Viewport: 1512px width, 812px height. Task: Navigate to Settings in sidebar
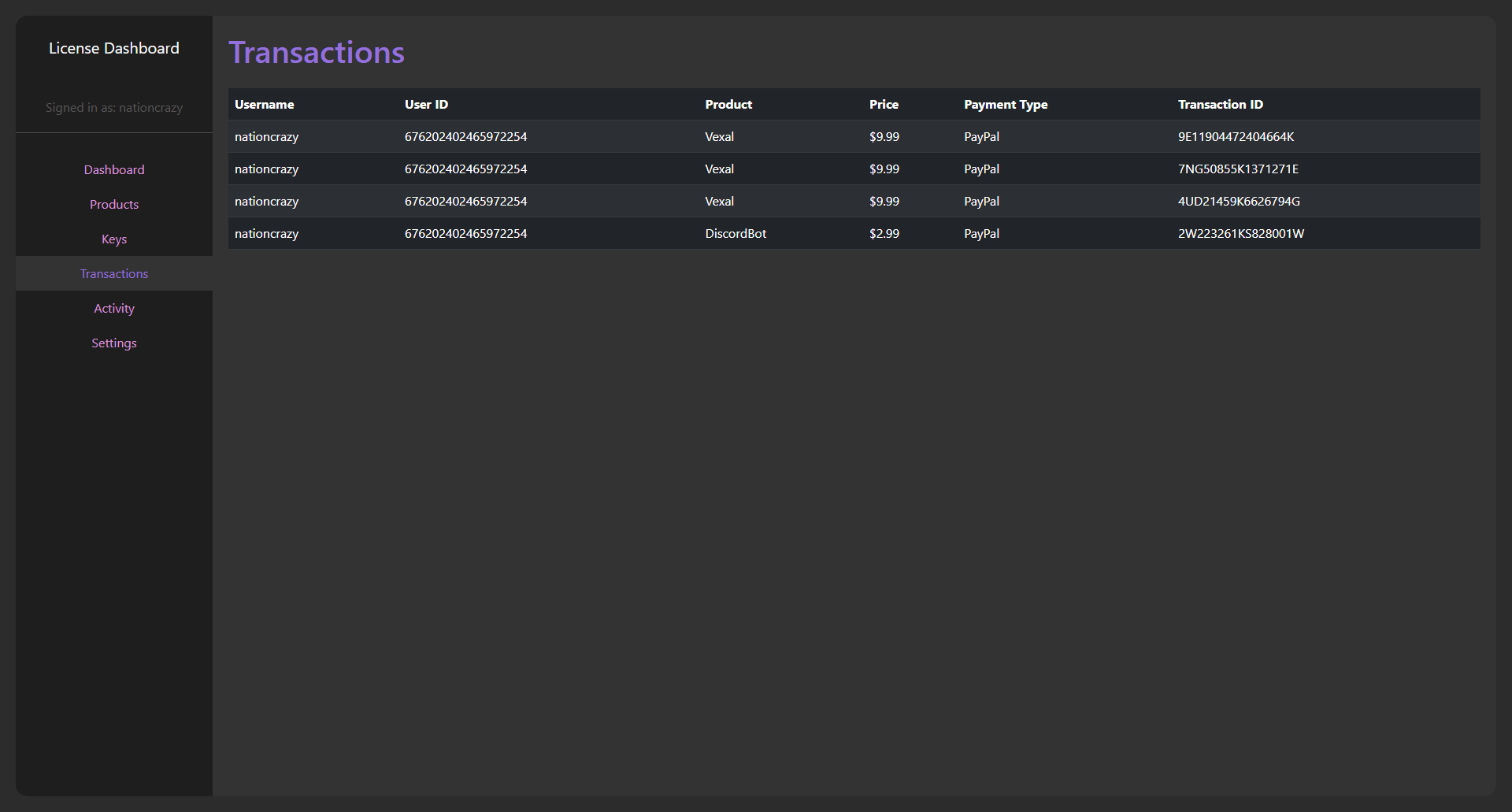[114, 343]
